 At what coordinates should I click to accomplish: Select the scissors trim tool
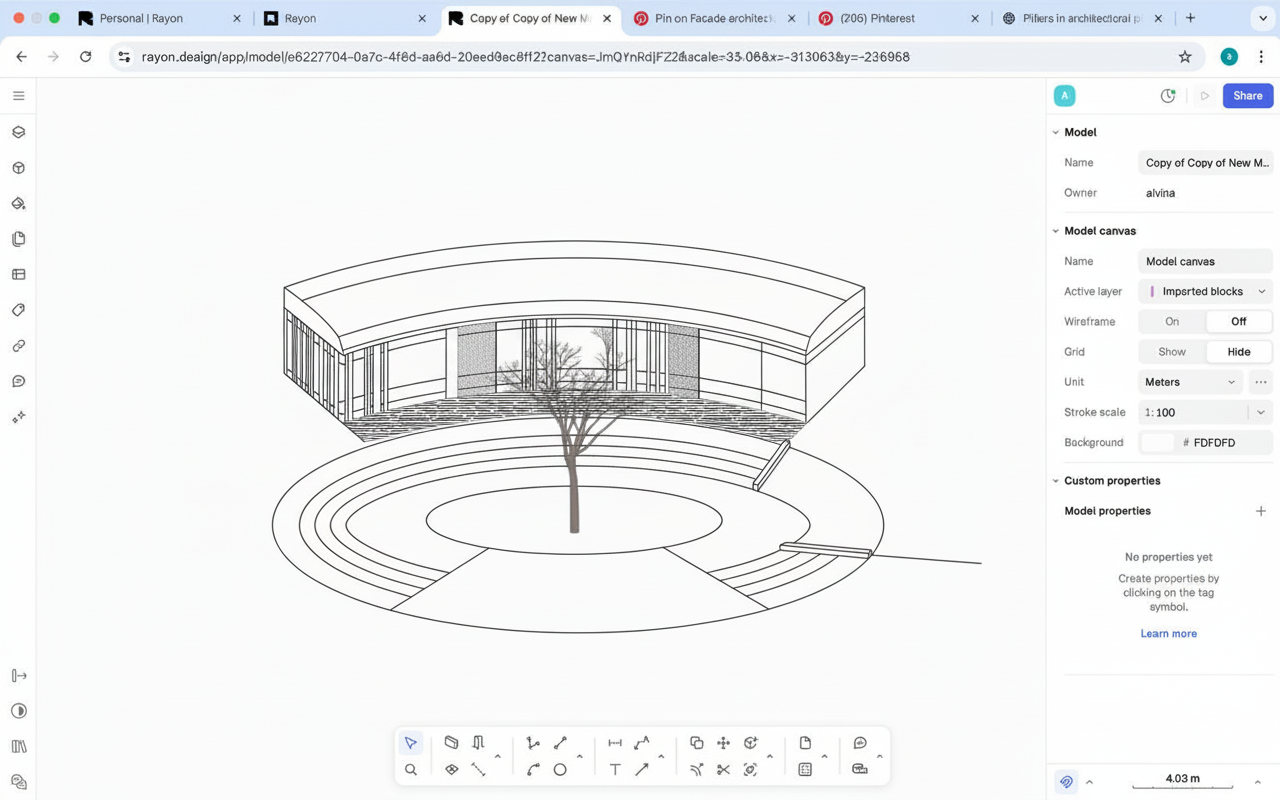723,770
